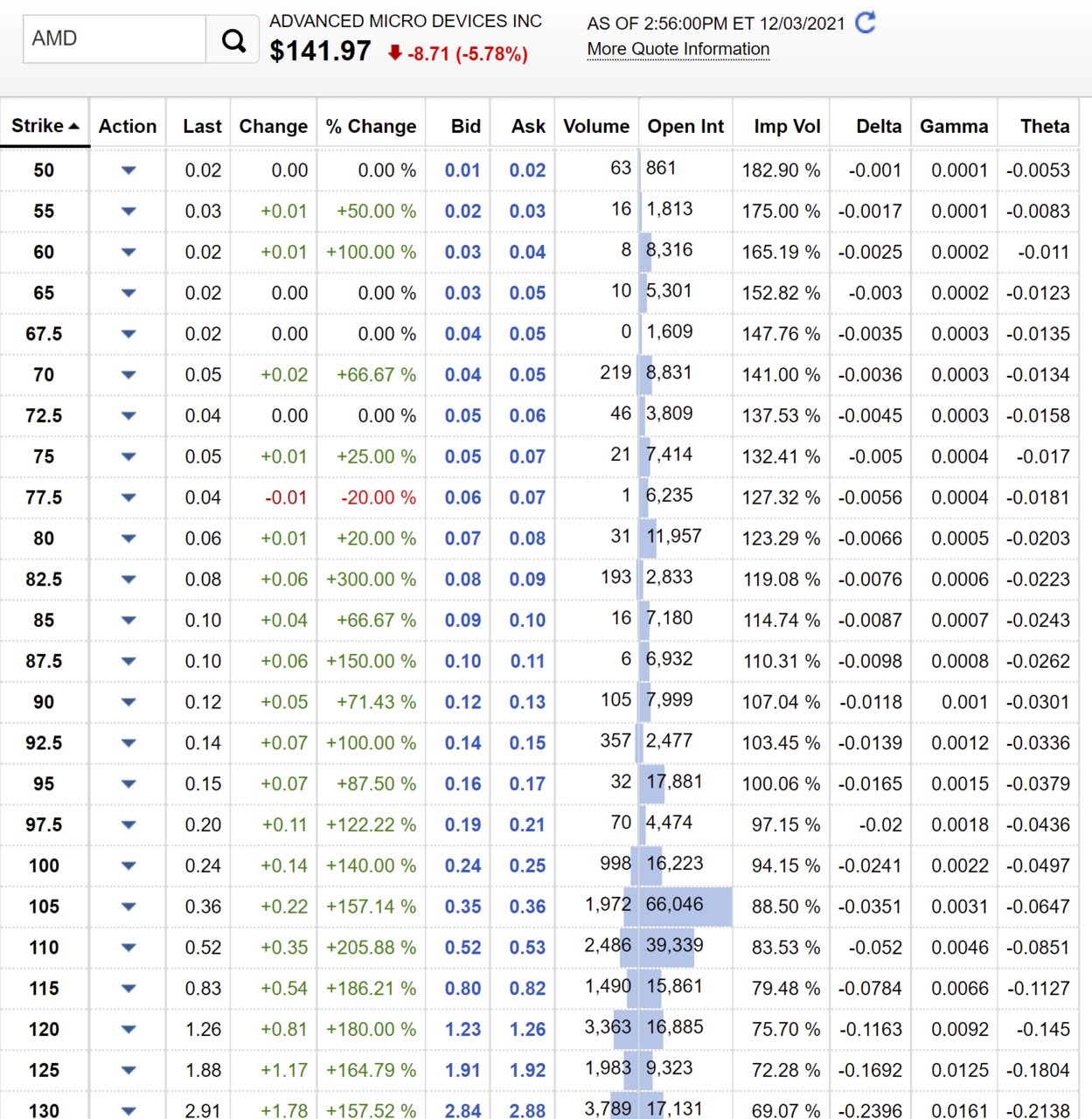Focus the AMD symbol input field
Viewport: 1092px width, 1119px height.
click(115, 38)
